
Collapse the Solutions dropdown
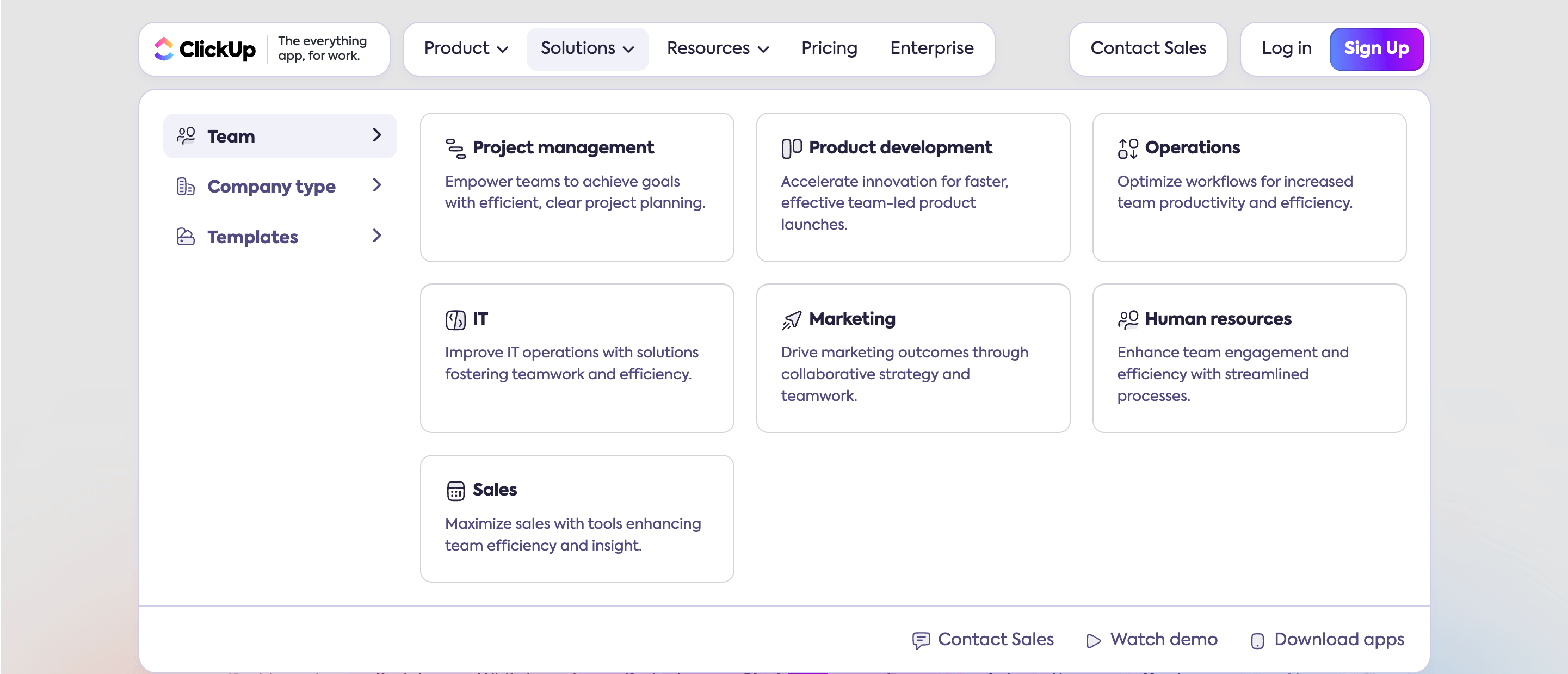tap(587, 49)
